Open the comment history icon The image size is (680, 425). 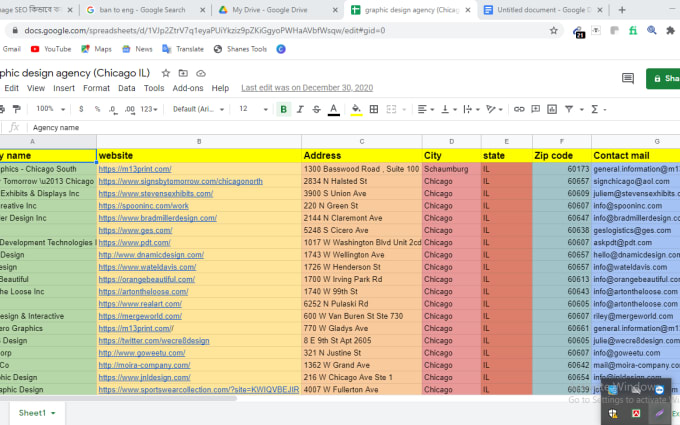628,78
